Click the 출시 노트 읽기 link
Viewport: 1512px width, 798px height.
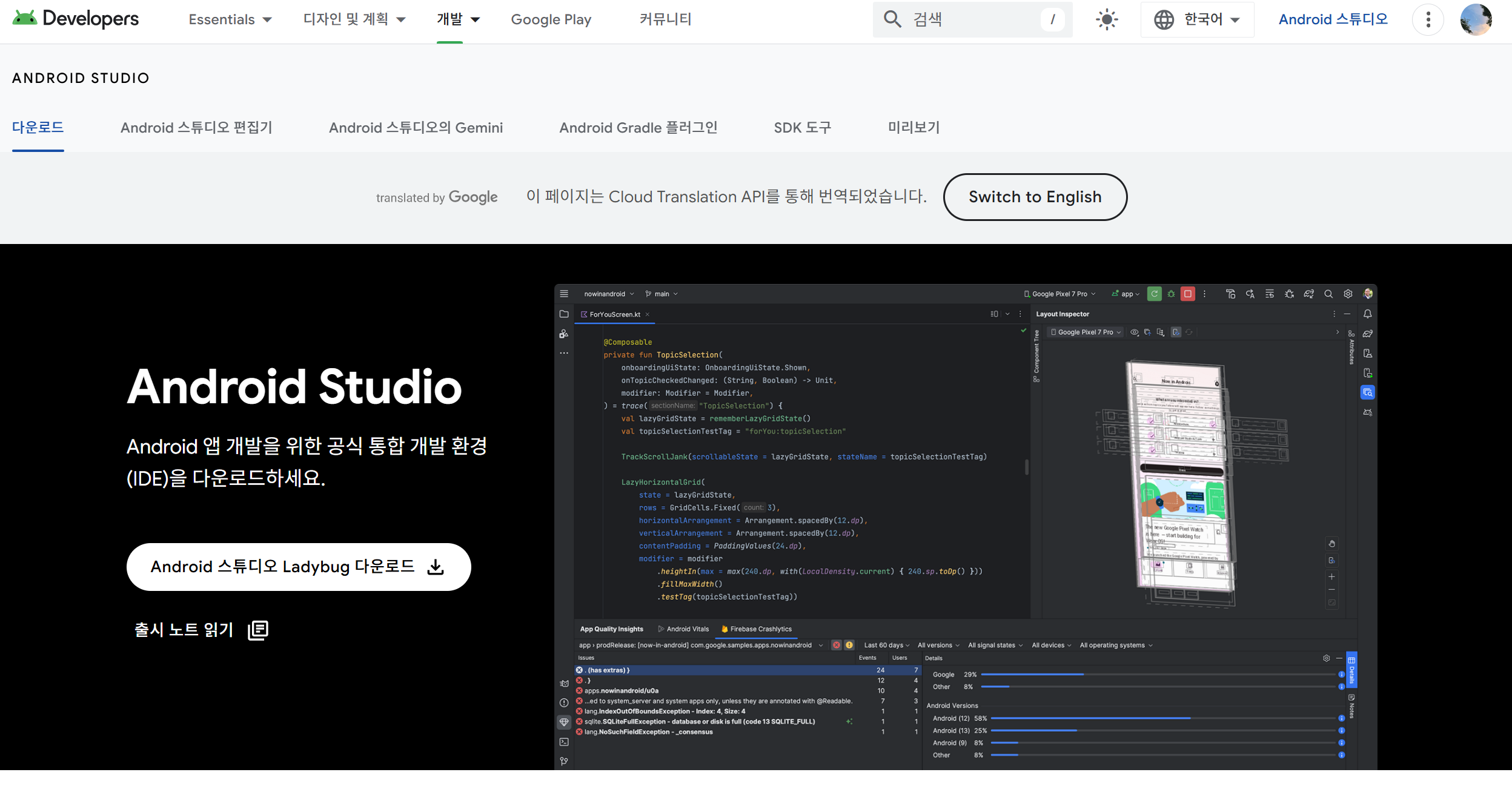coord(184,630)
